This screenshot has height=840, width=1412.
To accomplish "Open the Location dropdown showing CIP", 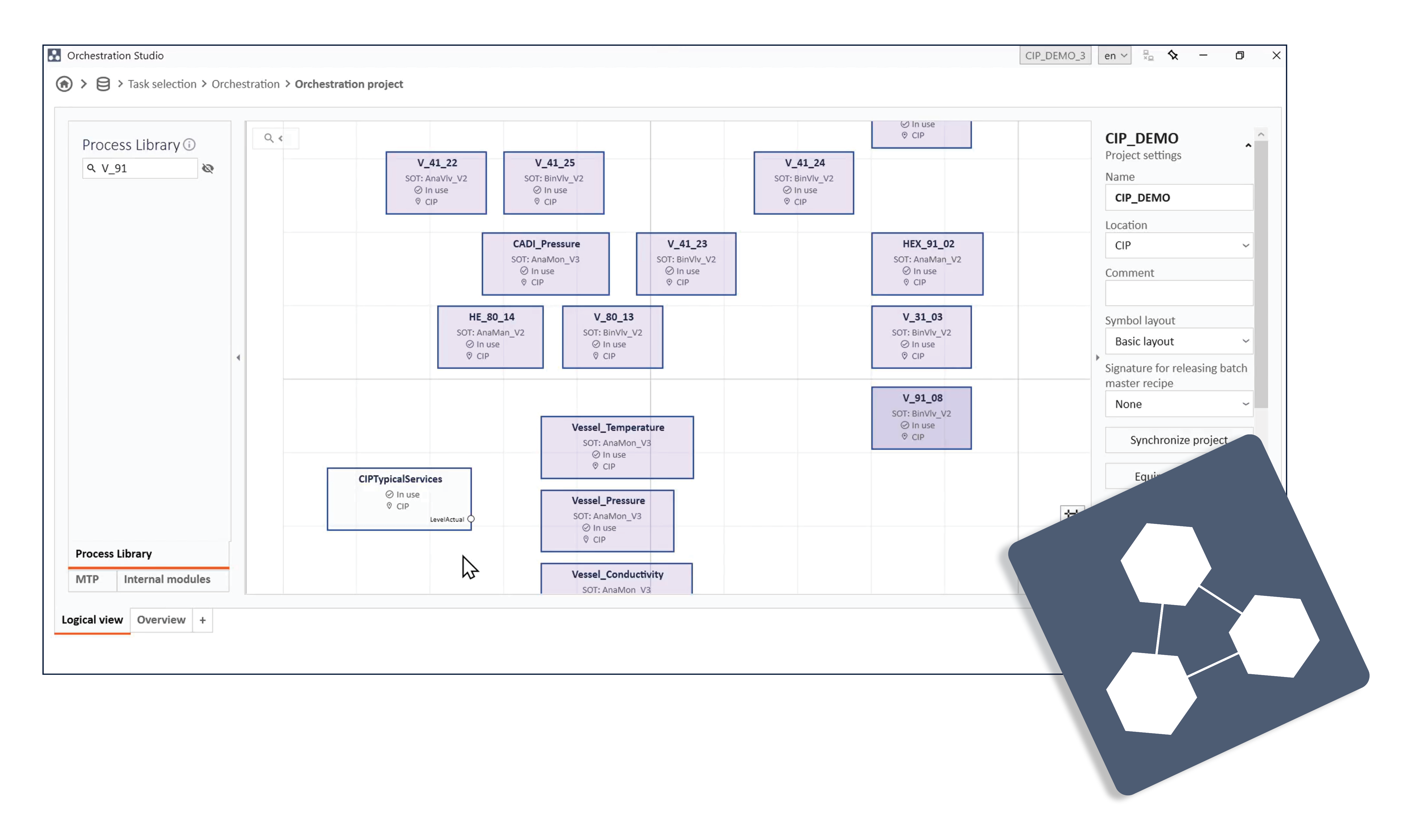I will [x=1179, y=246].
